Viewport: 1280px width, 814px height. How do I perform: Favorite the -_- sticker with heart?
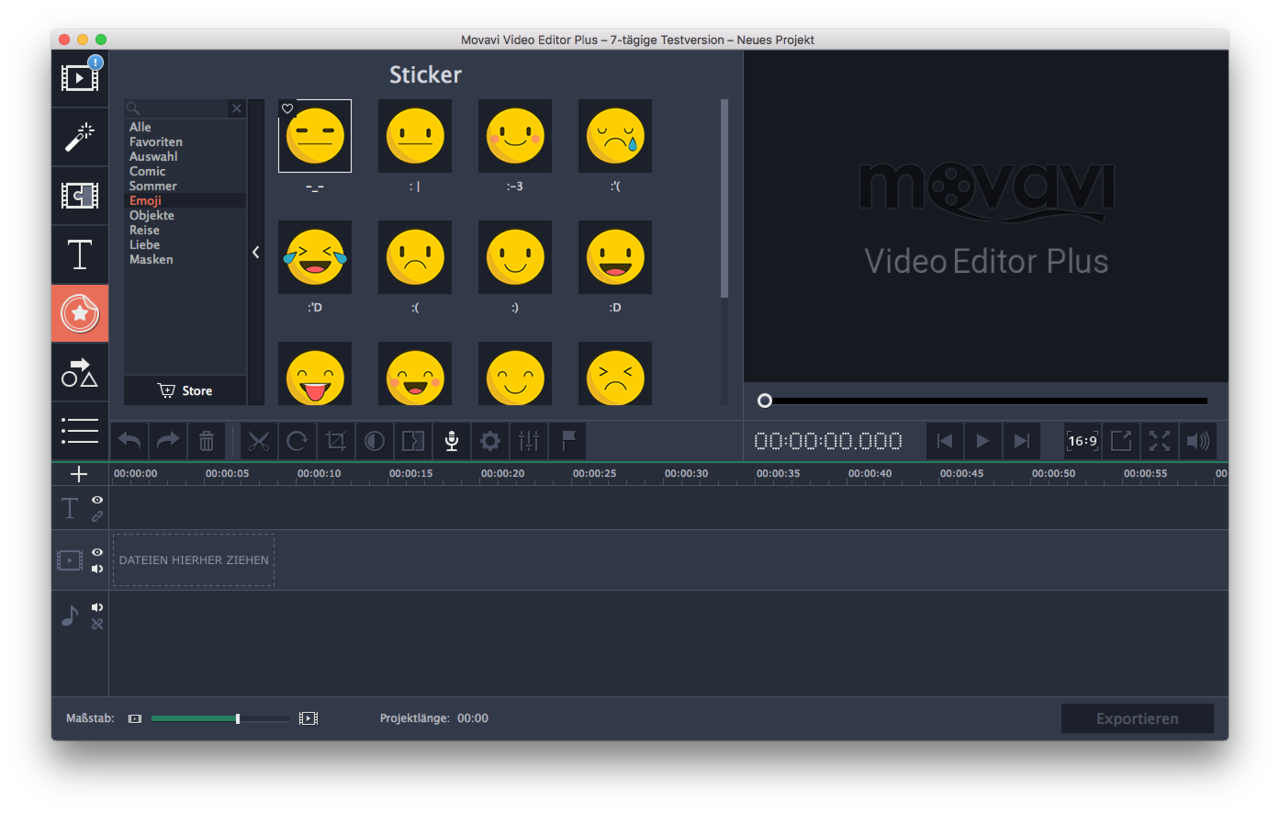[x=288, y=109]
